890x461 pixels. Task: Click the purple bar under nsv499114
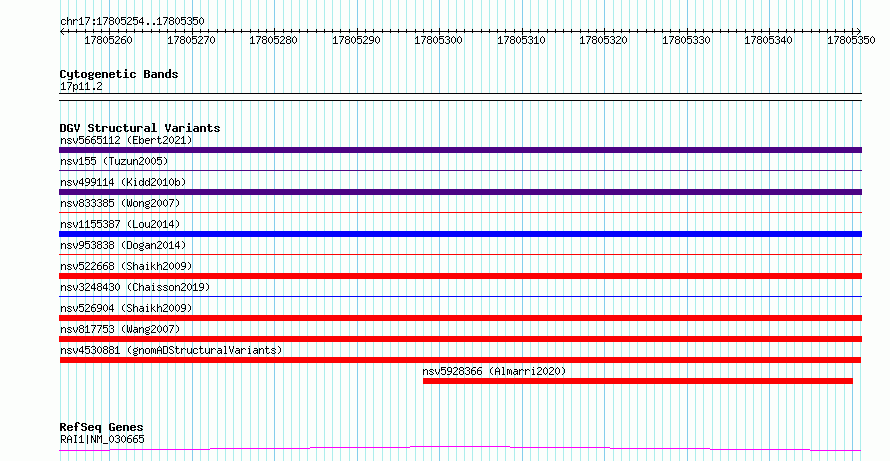click(x=460, y=192)
